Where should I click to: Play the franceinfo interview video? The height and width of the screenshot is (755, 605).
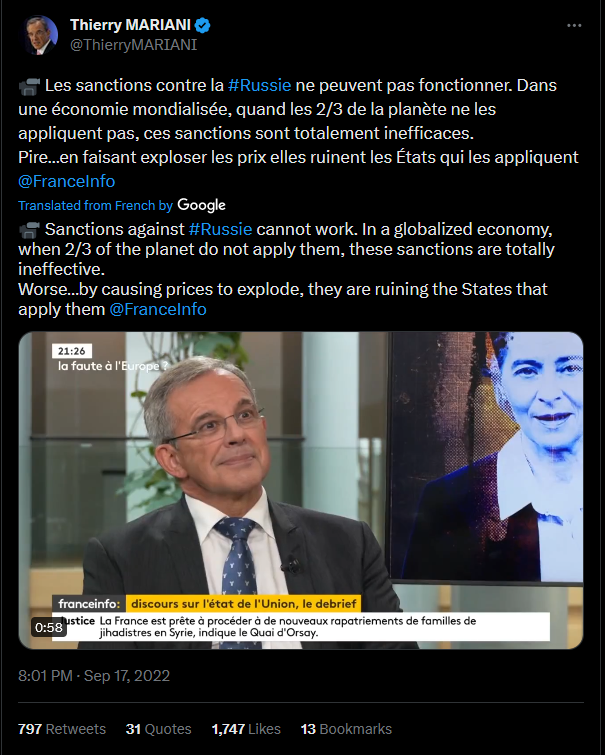[x=301, y=490]
